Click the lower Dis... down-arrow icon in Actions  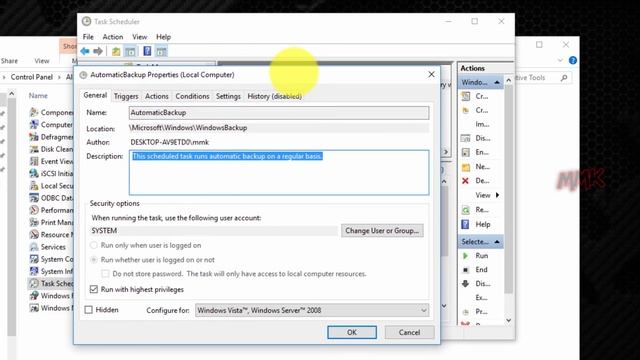(x=465, y=284)
